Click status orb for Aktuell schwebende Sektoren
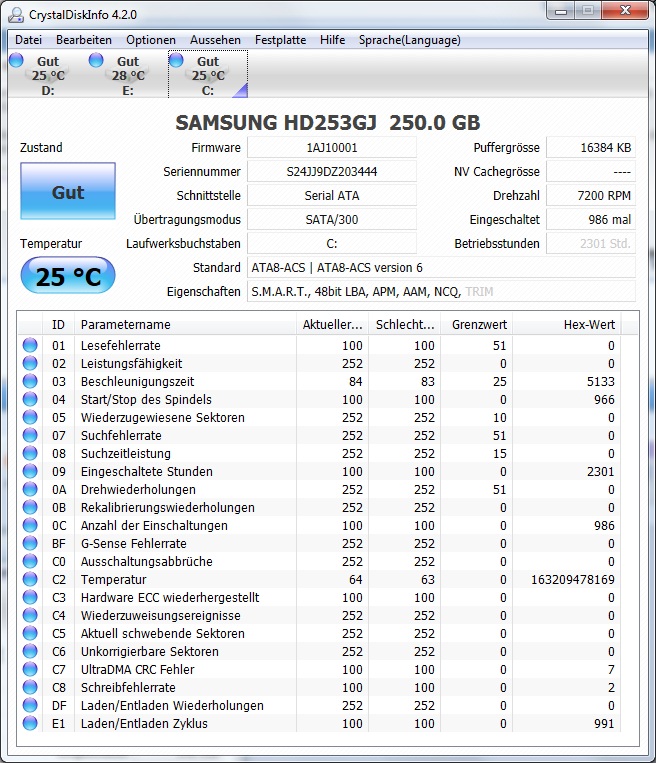 [30, 633]
